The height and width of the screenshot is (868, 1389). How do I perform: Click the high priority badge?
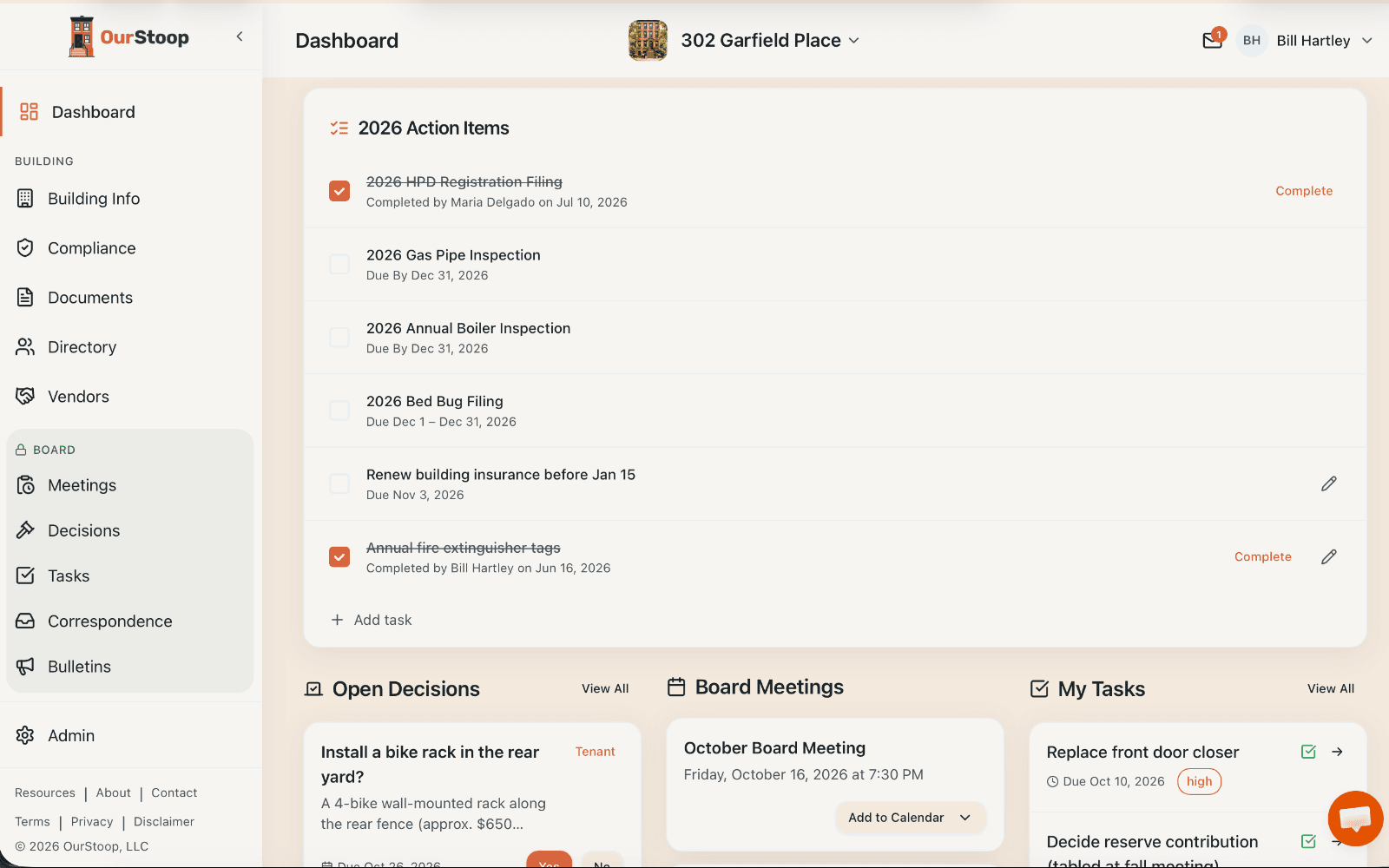1199,781
